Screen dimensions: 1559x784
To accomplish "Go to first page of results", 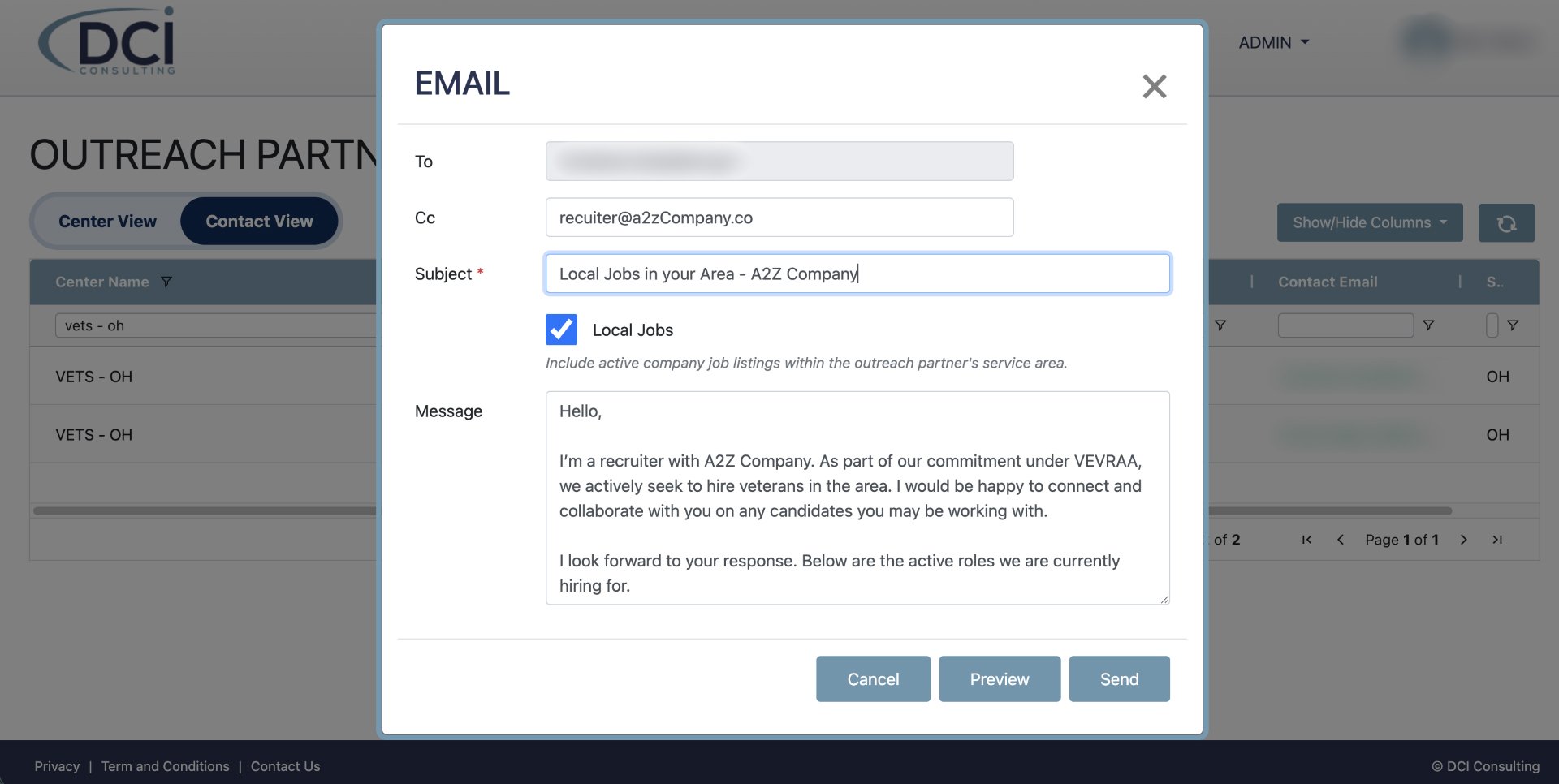I will pos(1306,540).
